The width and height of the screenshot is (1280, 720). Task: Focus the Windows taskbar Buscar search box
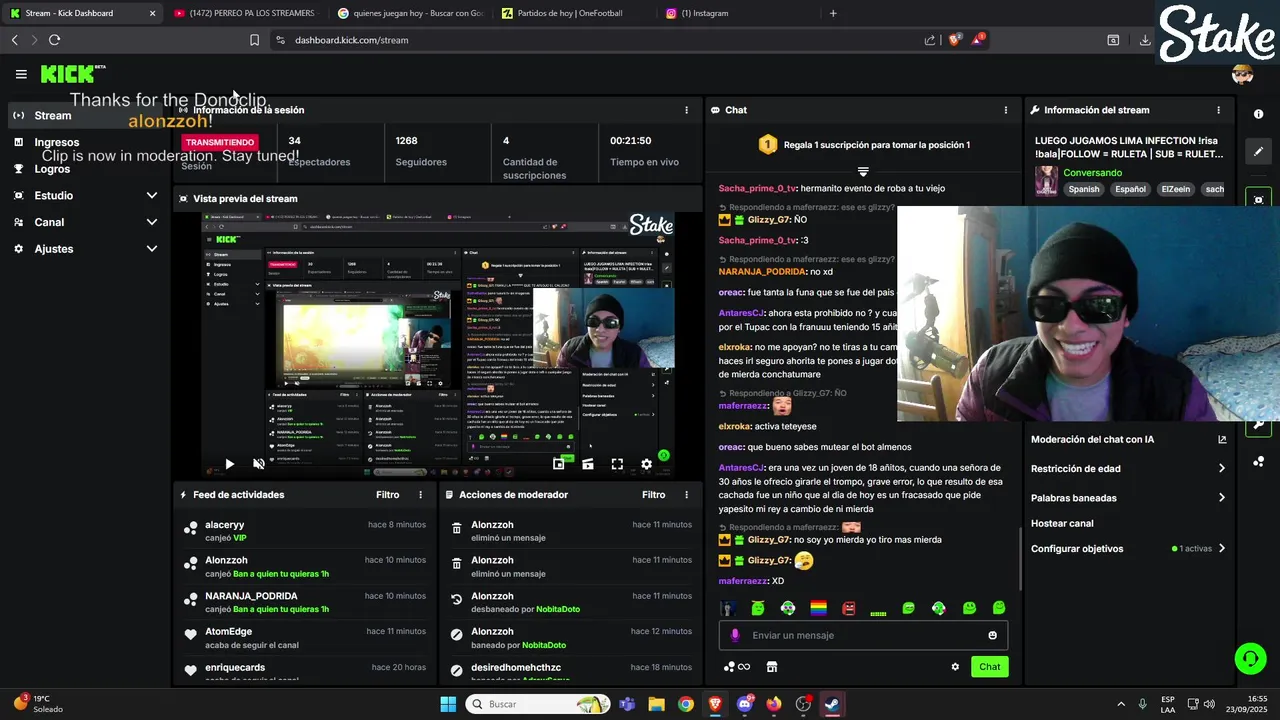click(538, 704)
